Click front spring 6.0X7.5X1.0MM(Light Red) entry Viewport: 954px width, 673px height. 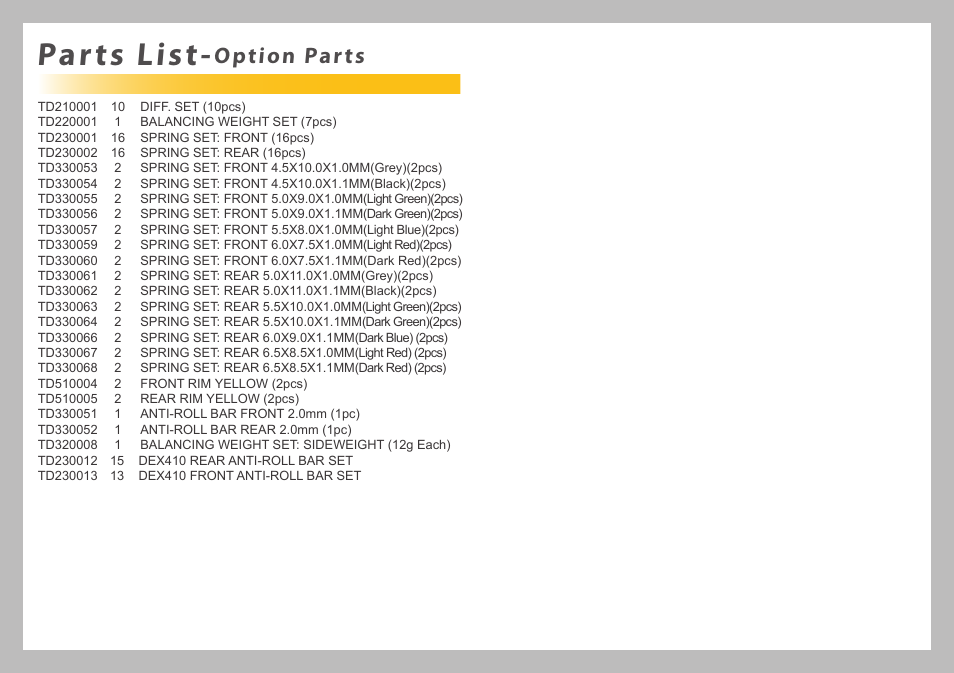coord(296,245)
